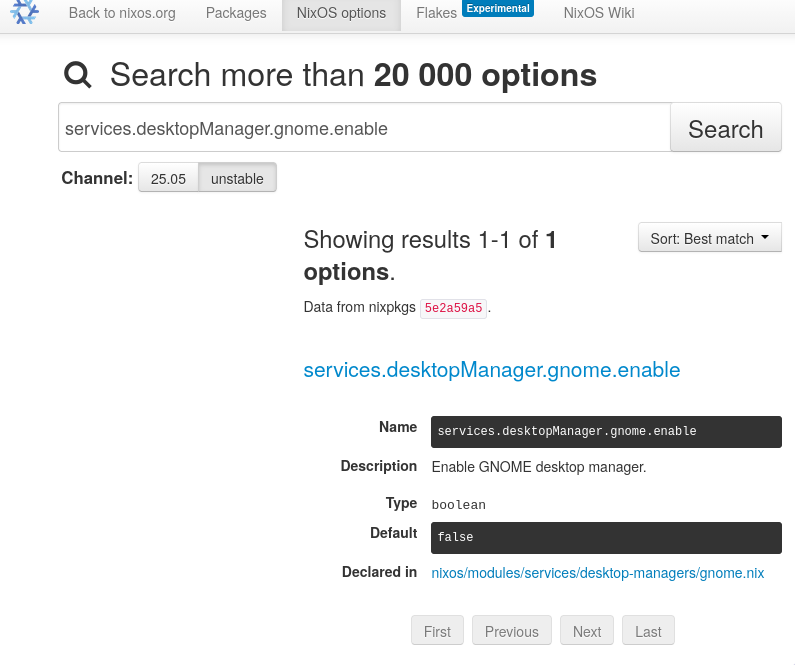Select the NixOS options tab

pyautogui.click(x=341, y=14)
